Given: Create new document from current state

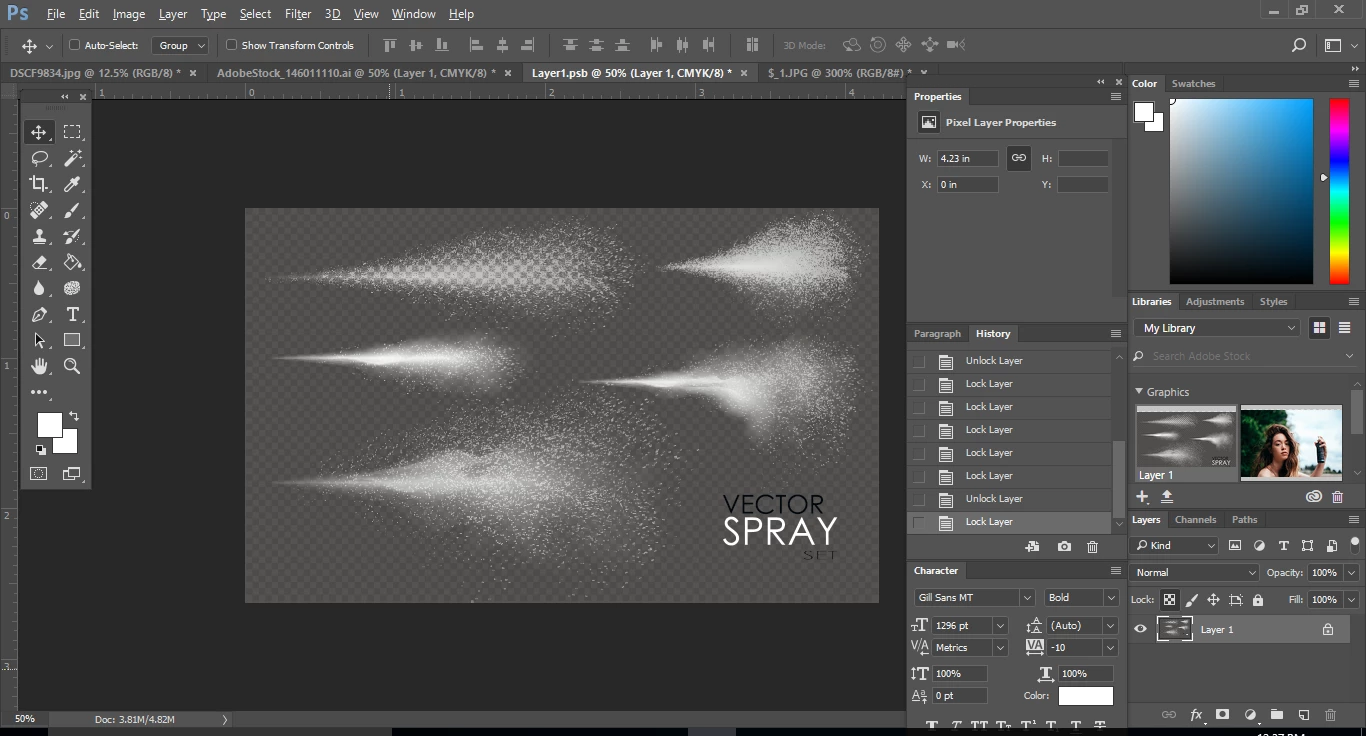Looking at the screenshot, I should [1033, 547].
